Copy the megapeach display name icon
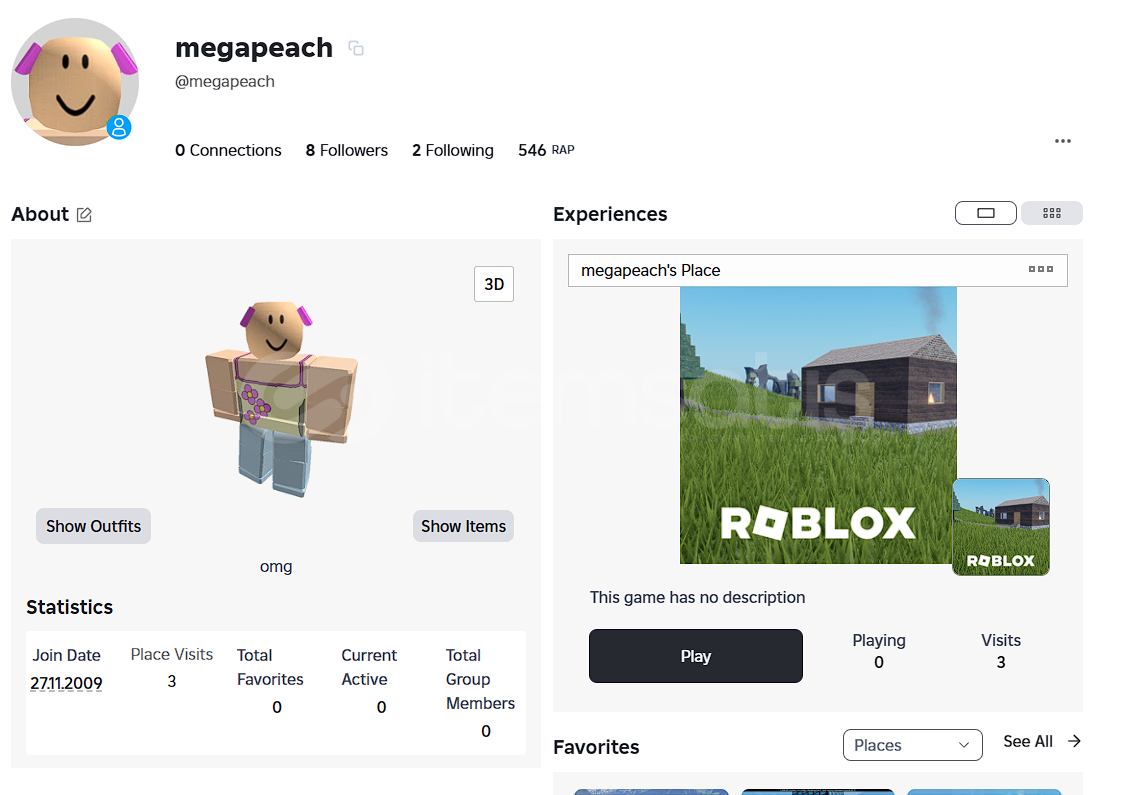 coord(356,49)
